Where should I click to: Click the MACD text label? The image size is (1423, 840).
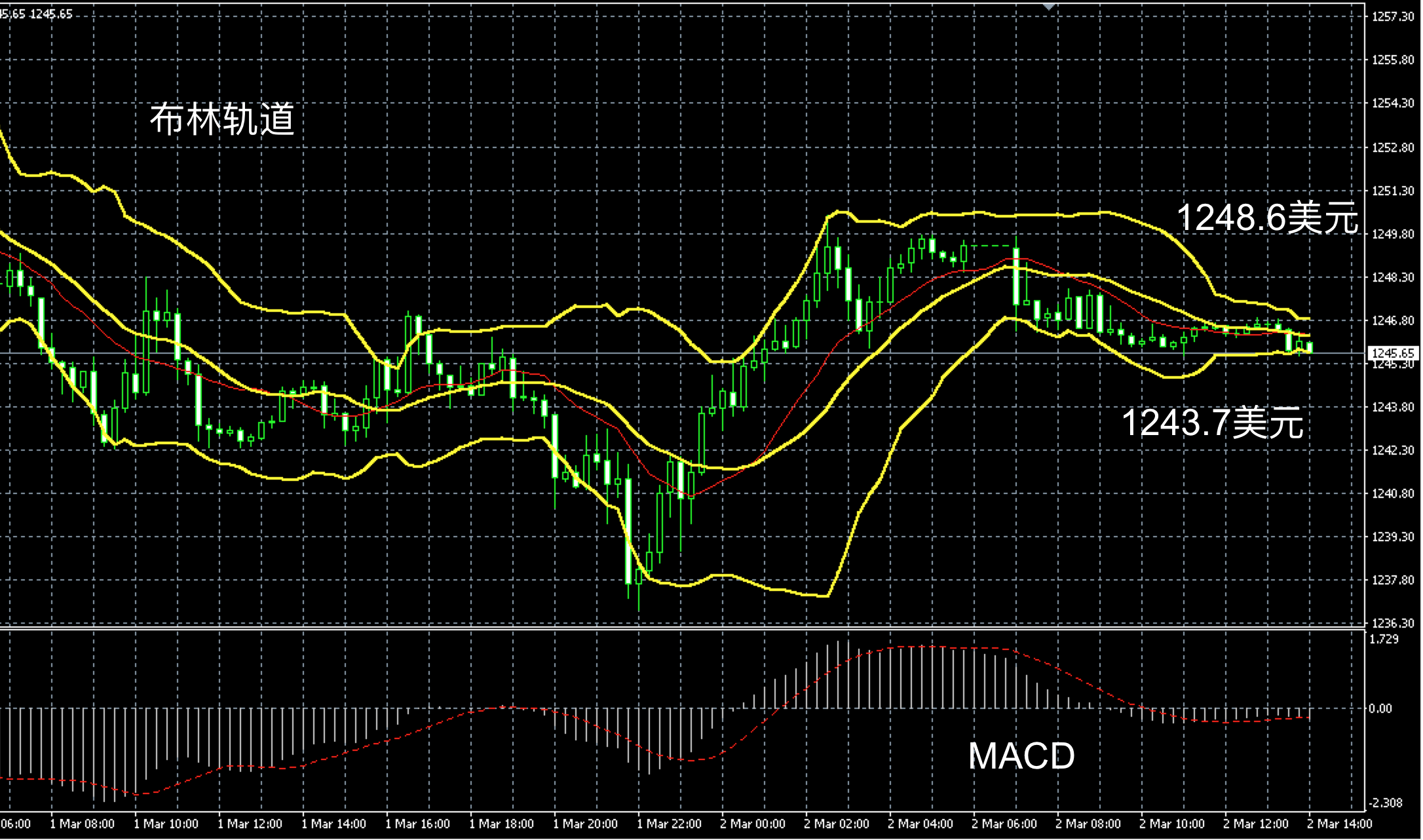pos(1021,756)
